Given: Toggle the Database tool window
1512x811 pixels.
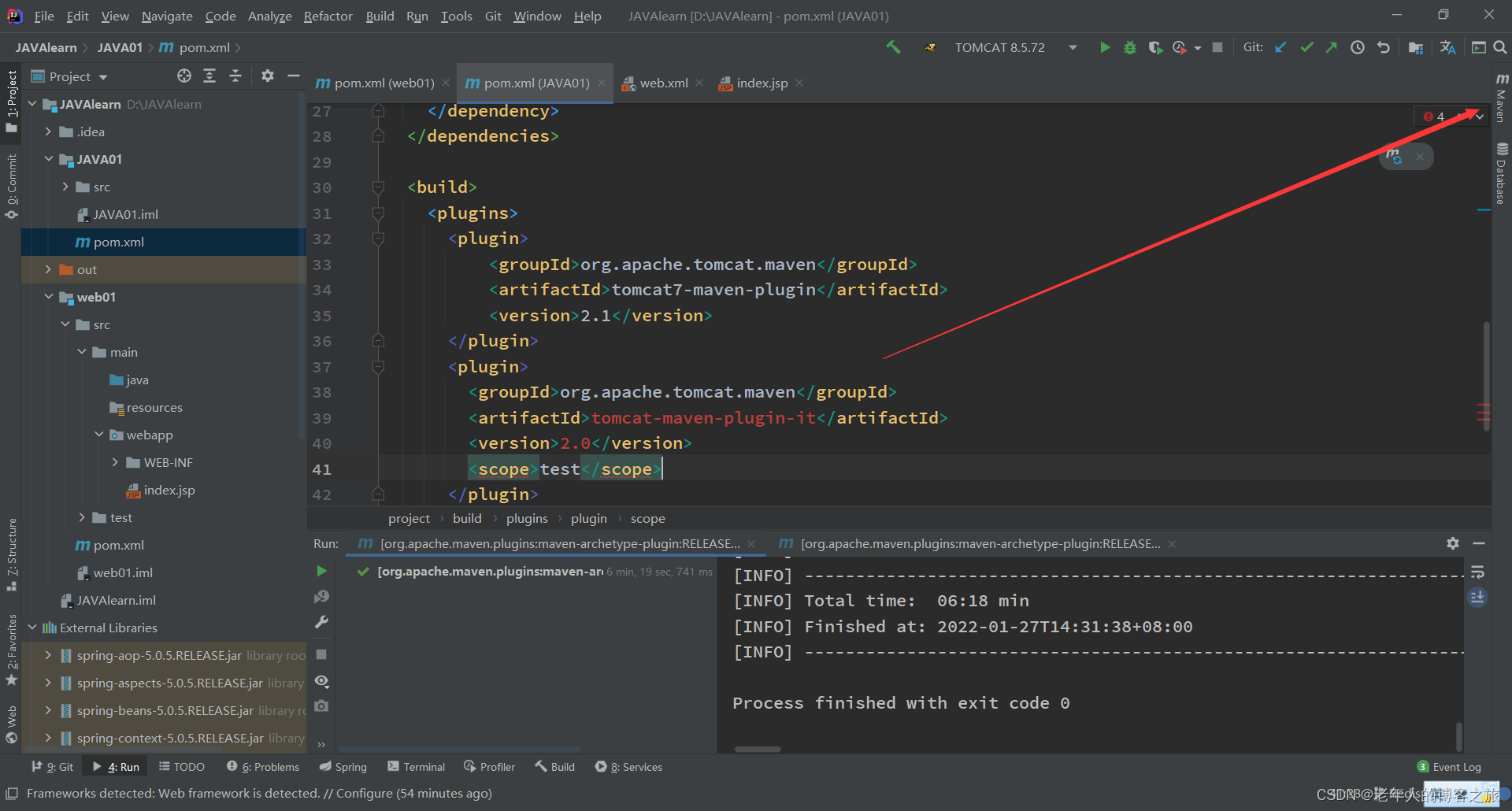Looking at the screenshot, I should (1502, 174).
